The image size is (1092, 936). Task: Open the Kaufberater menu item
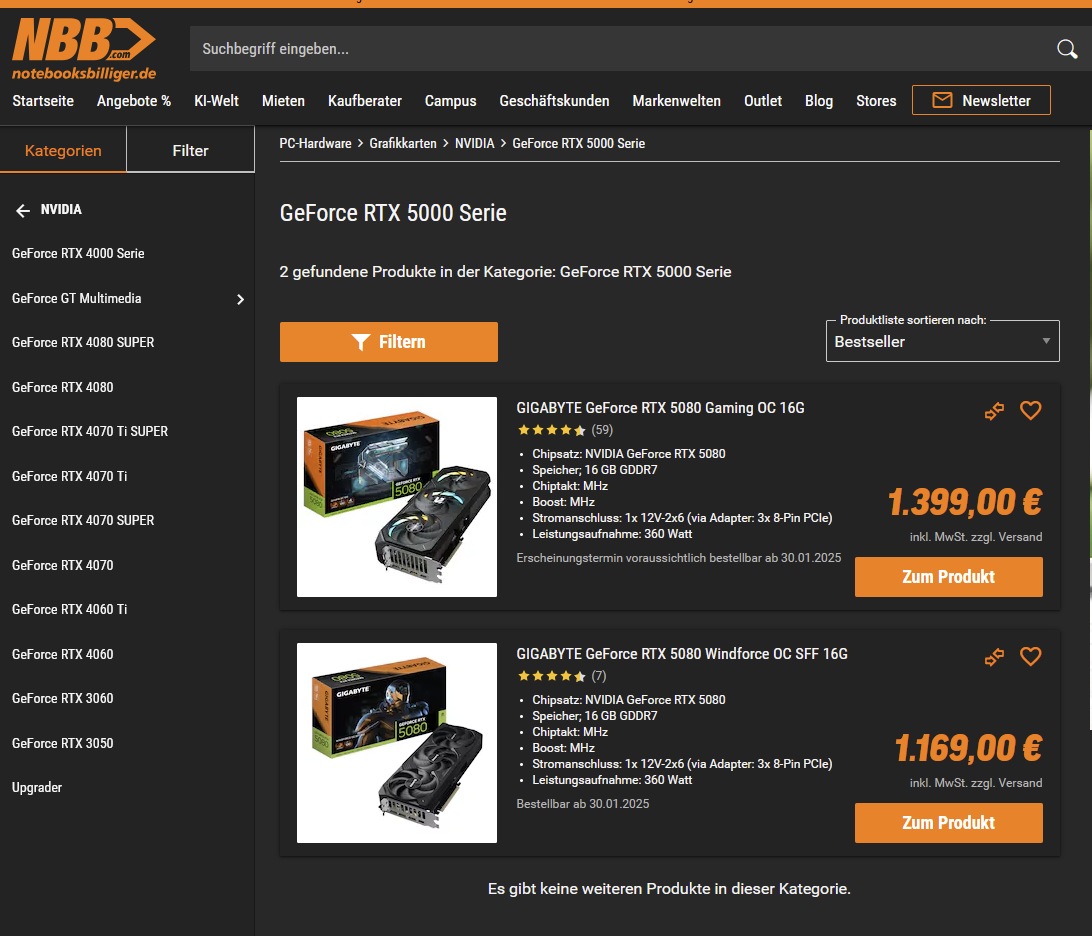tap(365, 101)
